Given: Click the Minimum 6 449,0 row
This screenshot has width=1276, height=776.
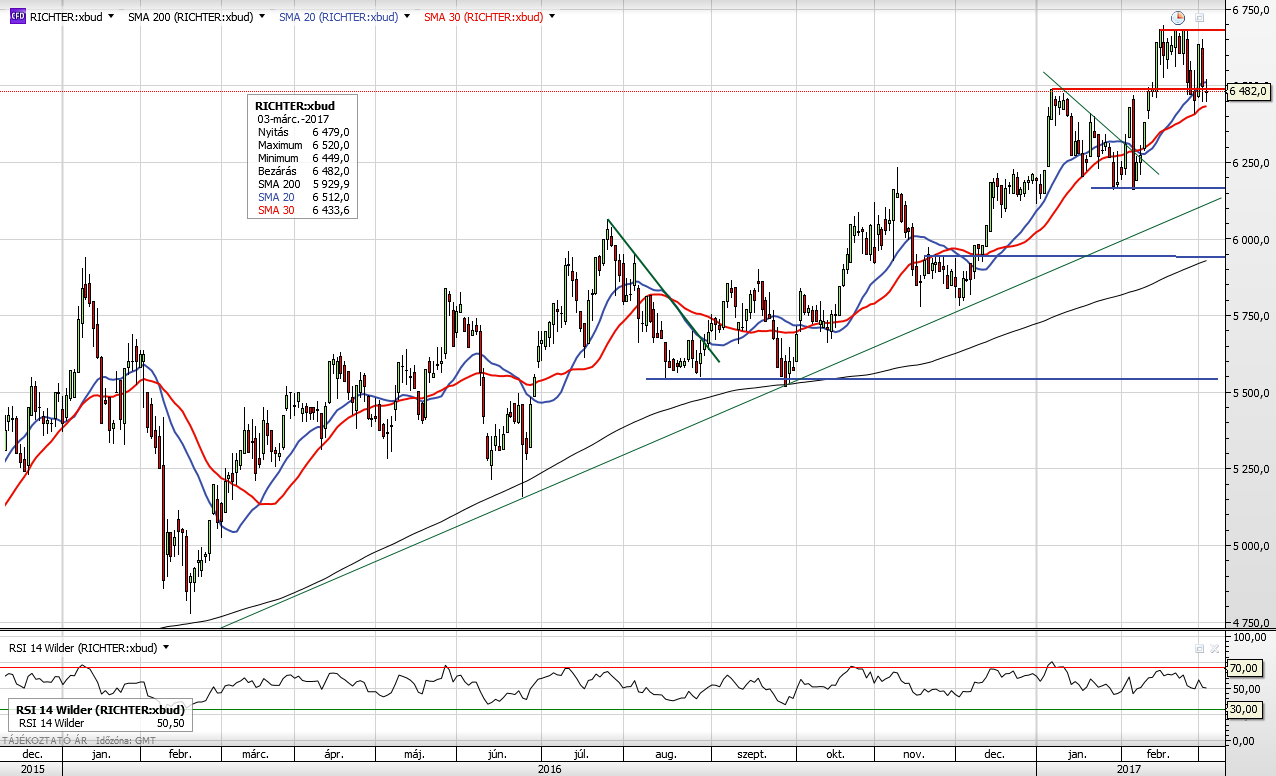Looking at the screenshot, I should 302,158.
